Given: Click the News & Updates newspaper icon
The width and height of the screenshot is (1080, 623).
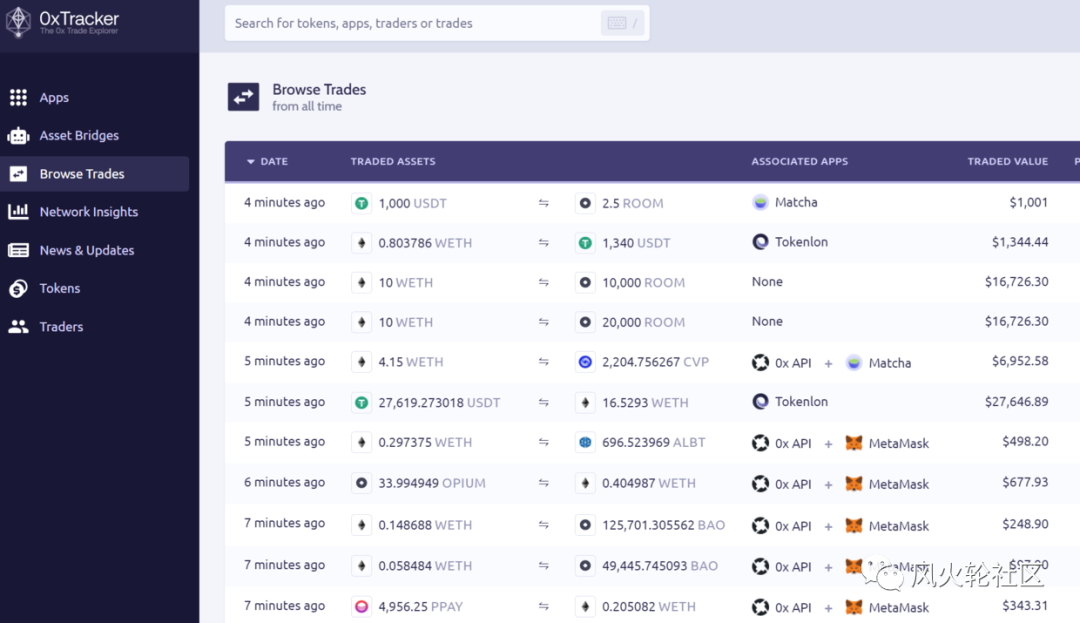Looking at the screenshot, I should tap(18, 250).
